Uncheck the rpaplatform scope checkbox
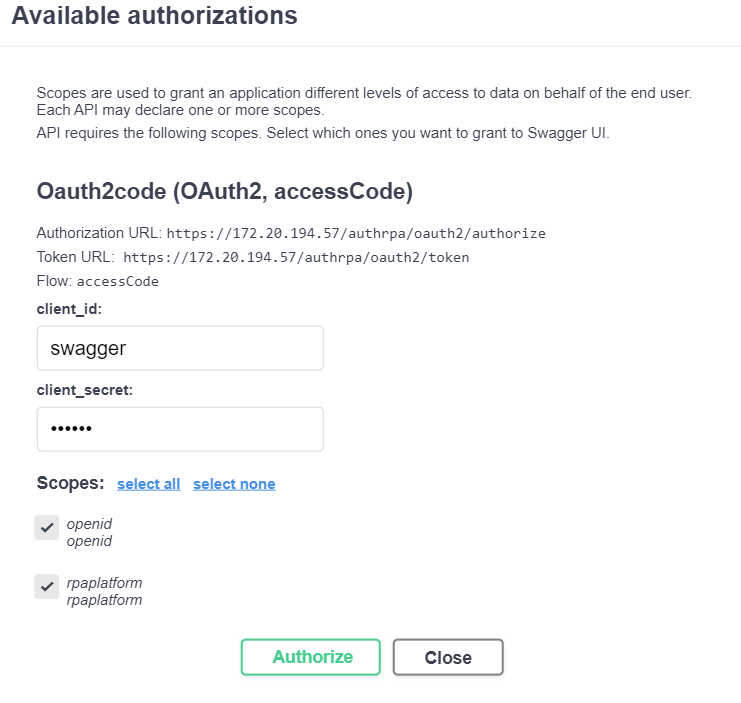741x703 pixels. pos(46,587)
